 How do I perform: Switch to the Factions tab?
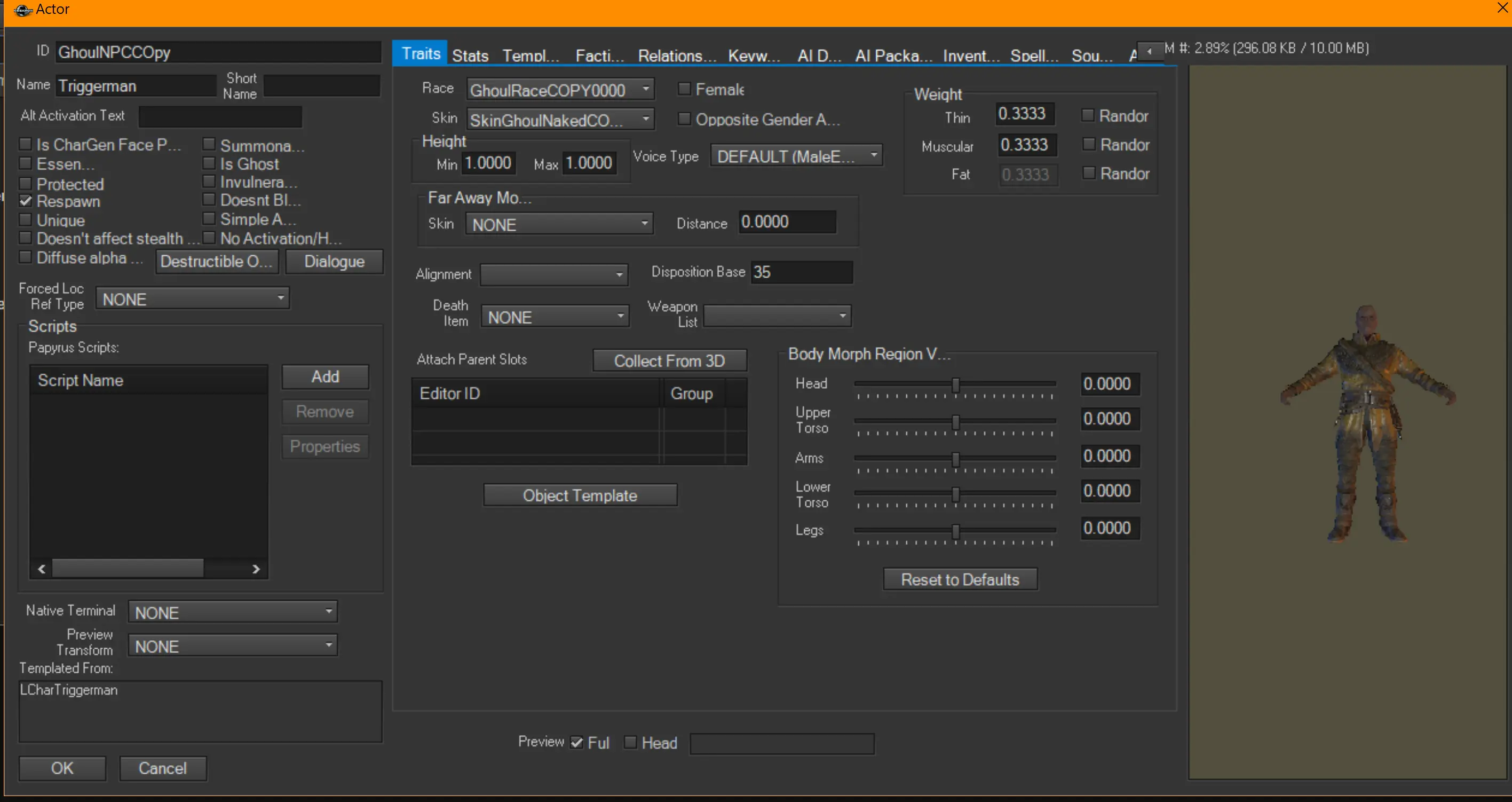(x=599, y=55)
